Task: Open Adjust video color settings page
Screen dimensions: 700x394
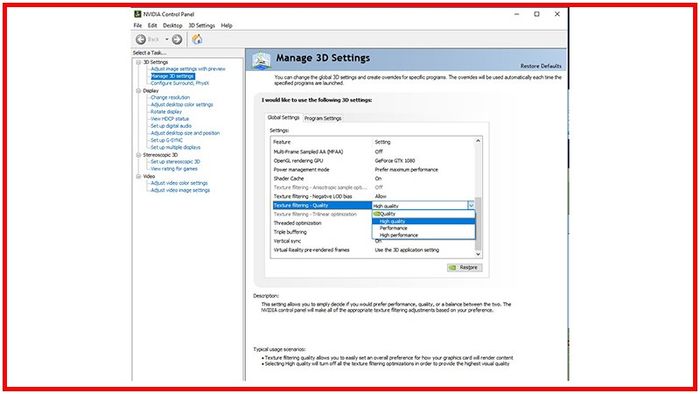Action: coord(179,183)
